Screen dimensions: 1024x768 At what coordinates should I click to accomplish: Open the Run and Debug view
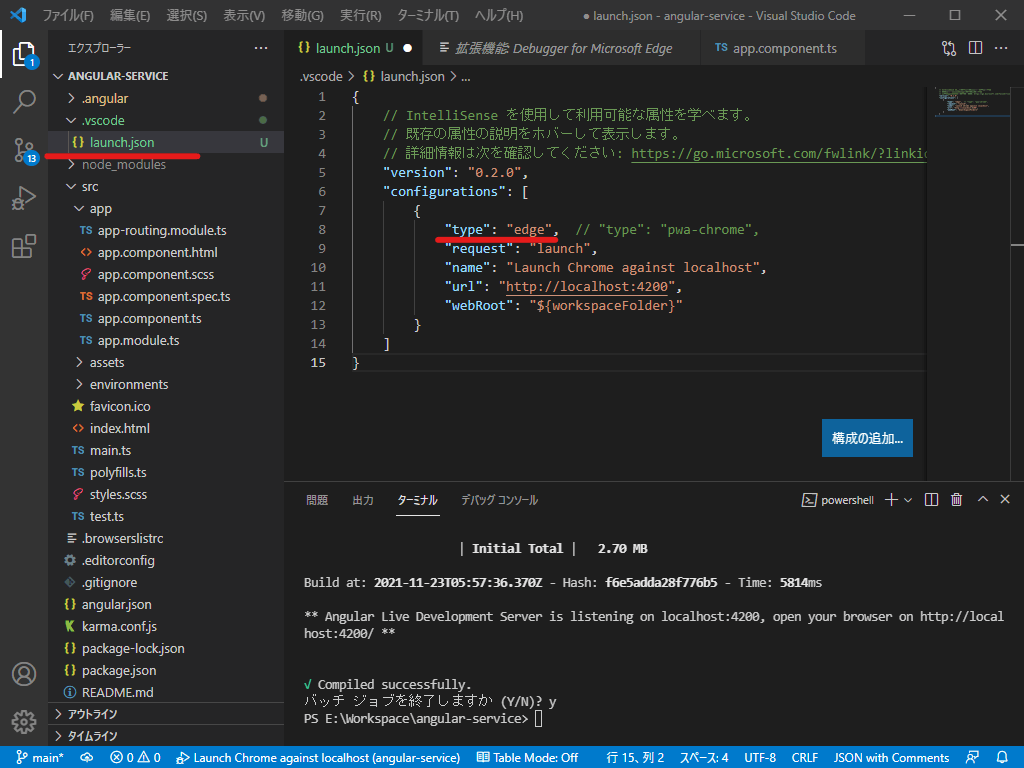pos(24,198)
